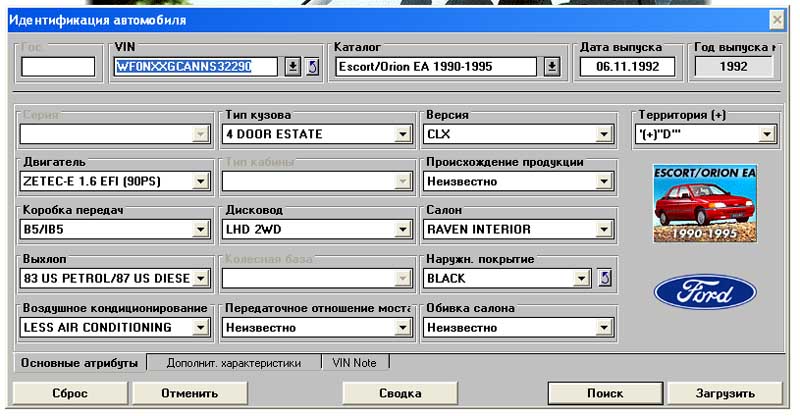Close the Идентификация автомобиля dialog
This screenshot has height=416, width=800.
pos(777,20)
